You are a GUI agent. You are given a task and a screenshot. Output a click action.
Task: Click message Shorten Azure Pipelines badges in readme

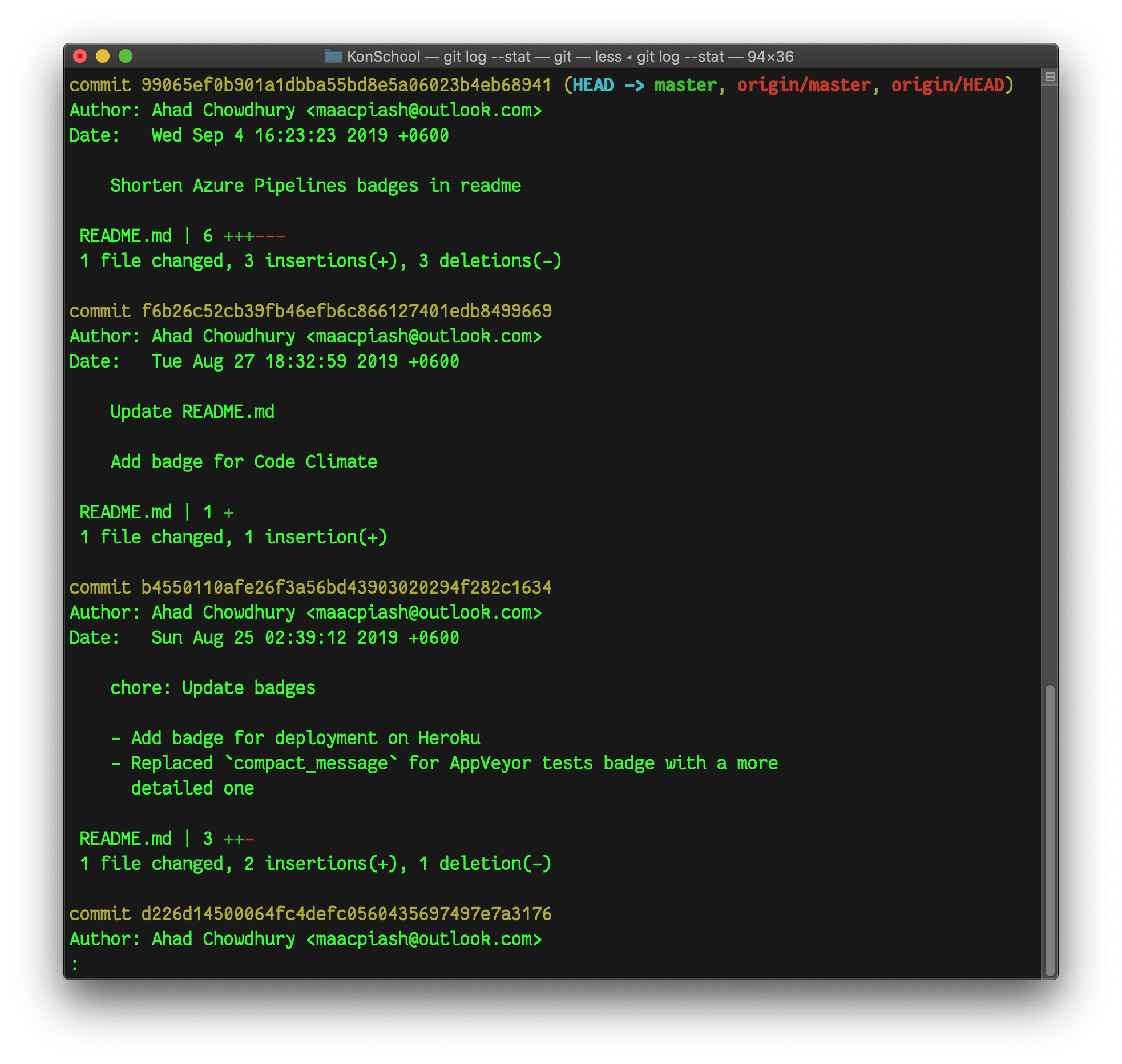[x=316, y=186]
